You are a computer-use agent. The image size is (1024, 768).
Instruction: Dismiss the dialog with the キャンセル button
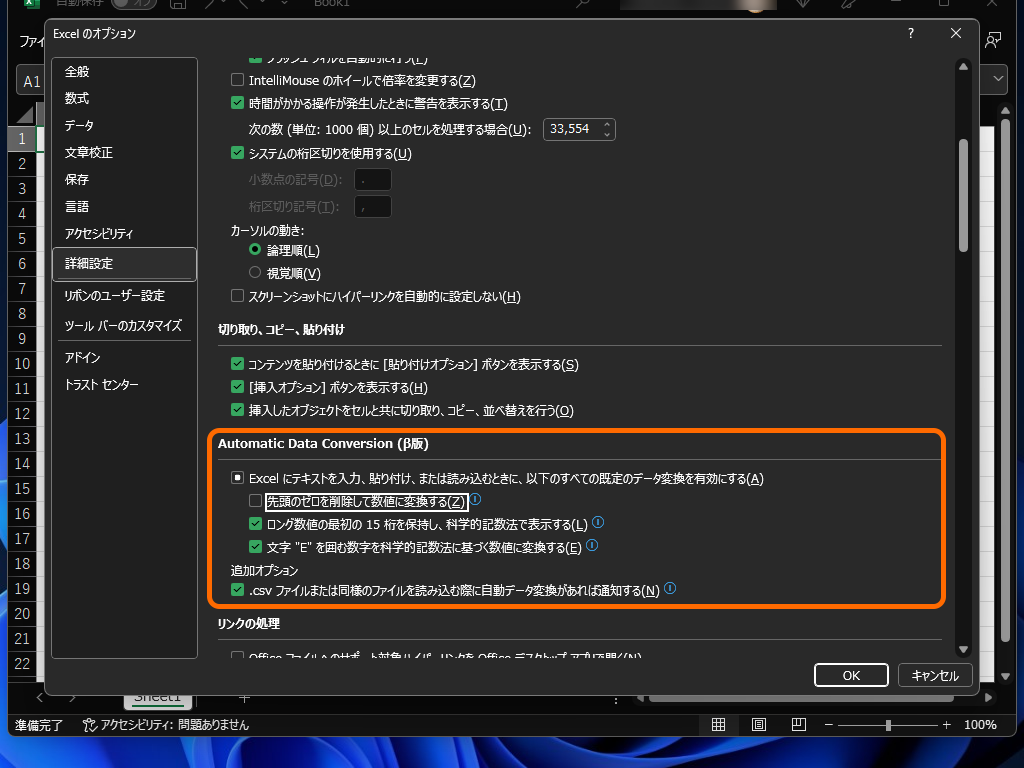point(935,675)
